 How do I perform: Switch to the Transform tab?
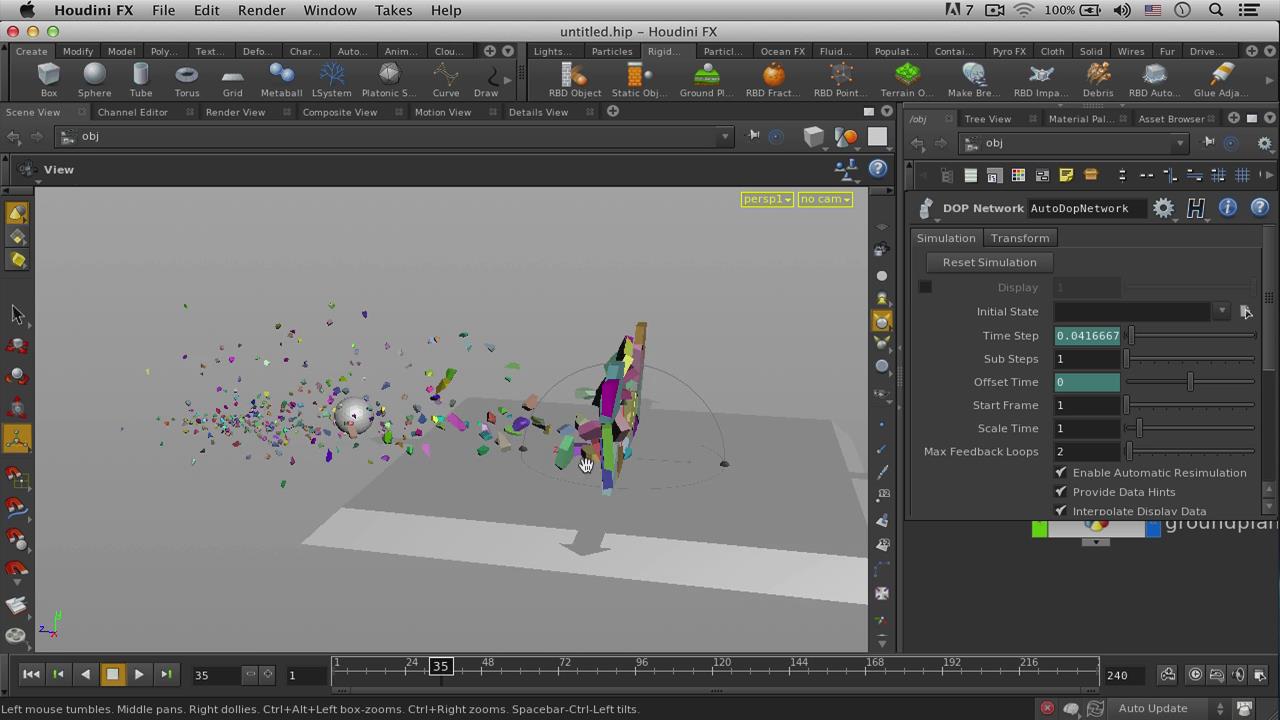1020,238
